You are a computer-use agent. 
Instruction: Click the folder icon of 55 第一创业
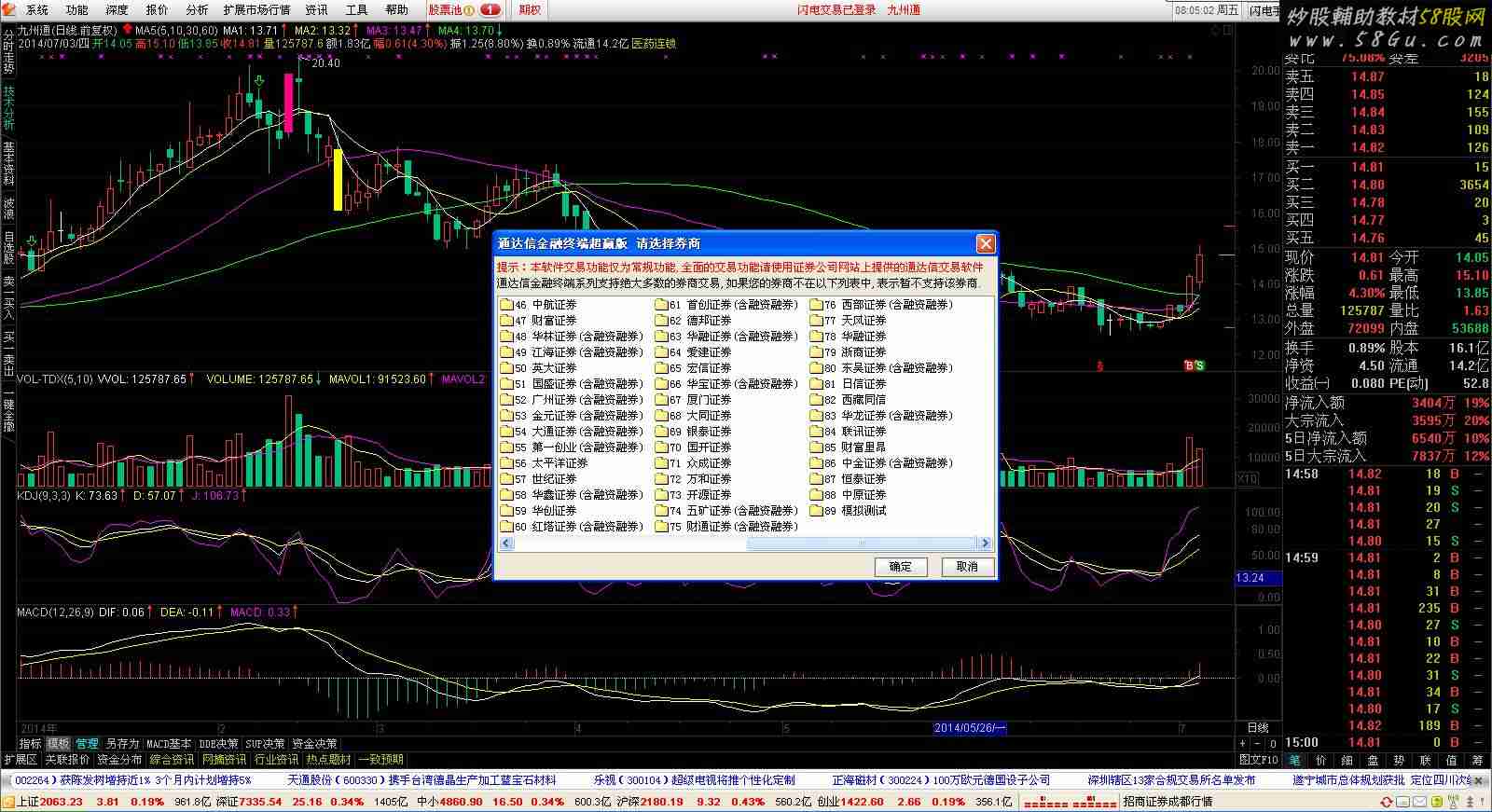506,447
